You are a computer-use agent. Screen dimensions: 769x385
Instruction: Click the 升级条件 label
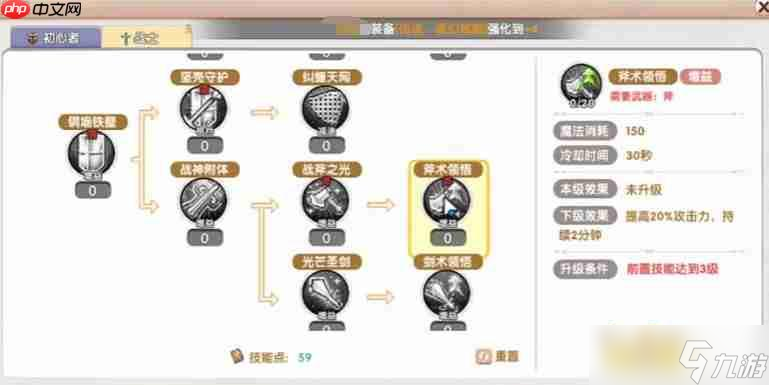pos(585,269)
